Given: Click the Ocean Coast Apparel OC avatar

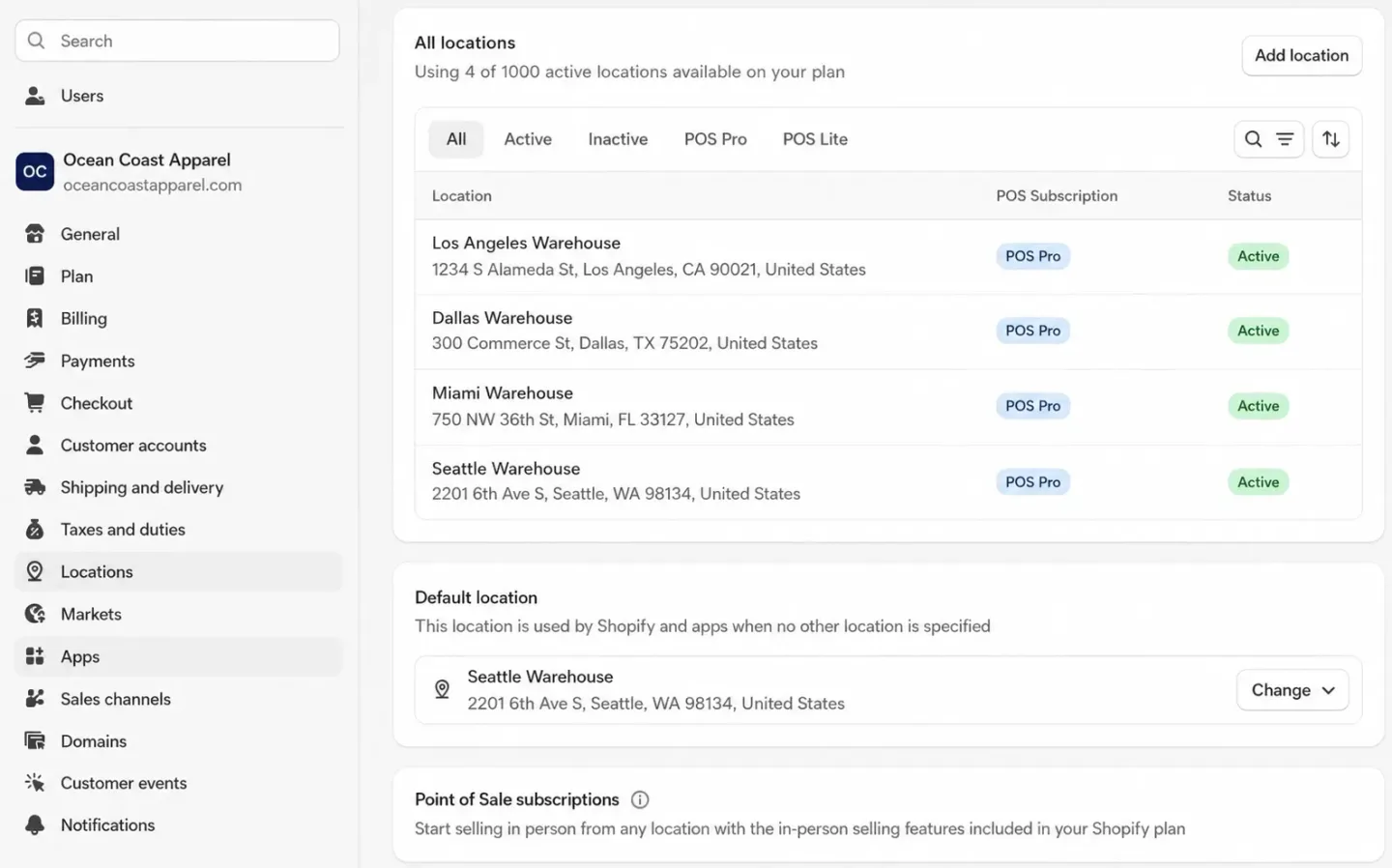Looking at the screenshot, I should (x=35, y=171).
